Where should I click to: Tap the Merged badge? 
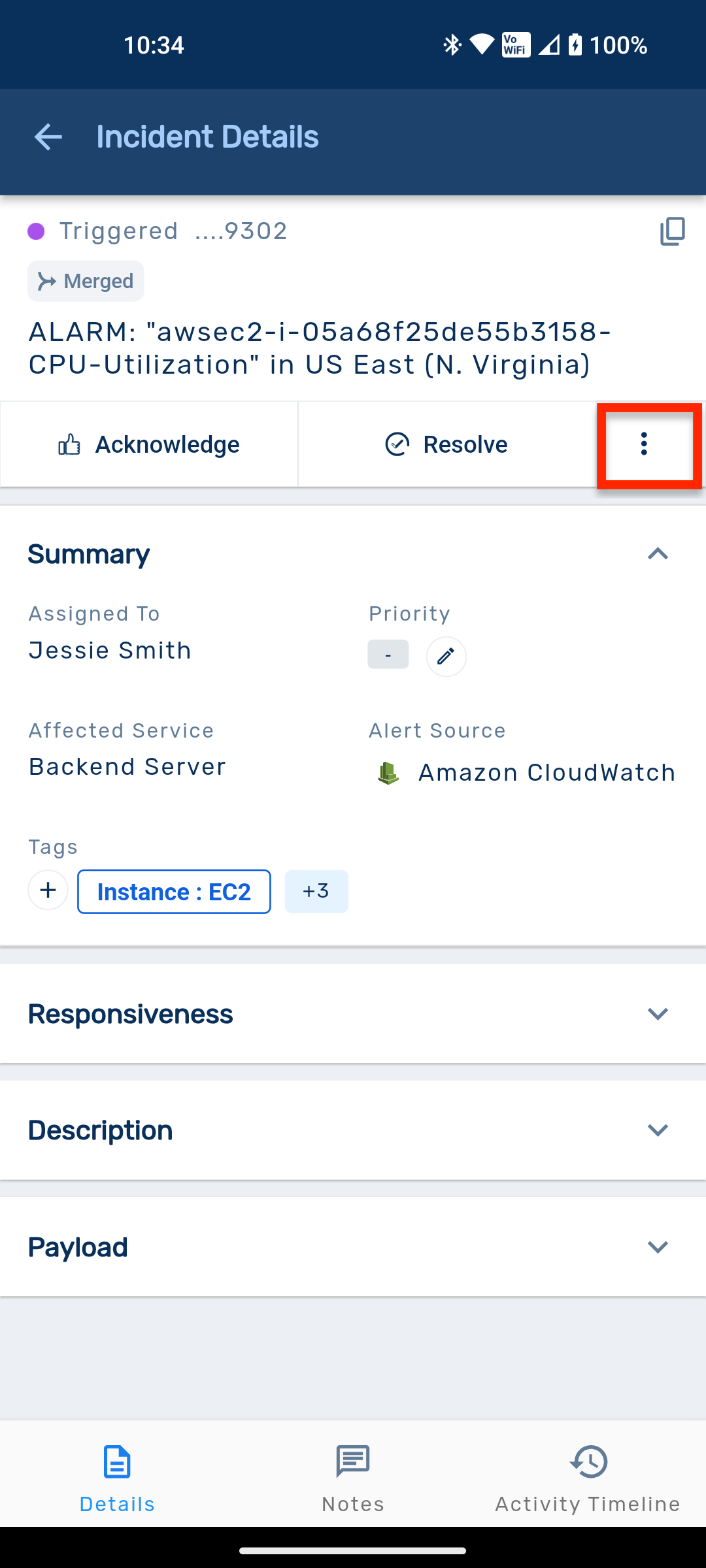tap(86, 282)
